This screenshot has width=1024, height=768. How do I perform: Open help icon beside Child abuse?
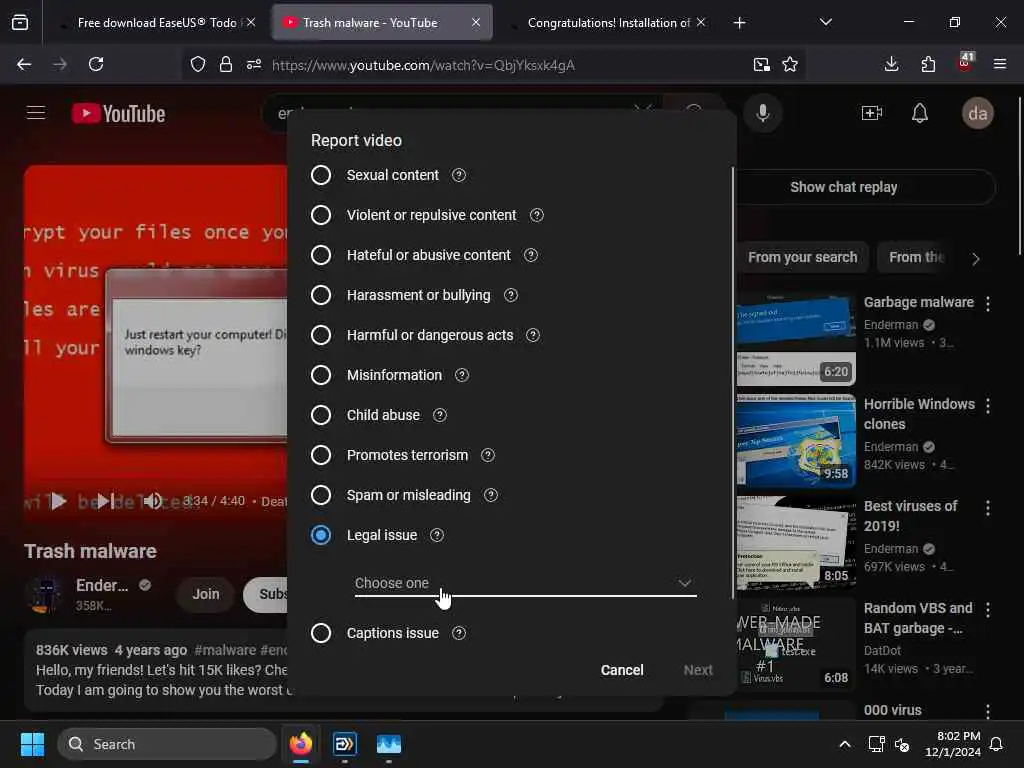pos(440,415)
